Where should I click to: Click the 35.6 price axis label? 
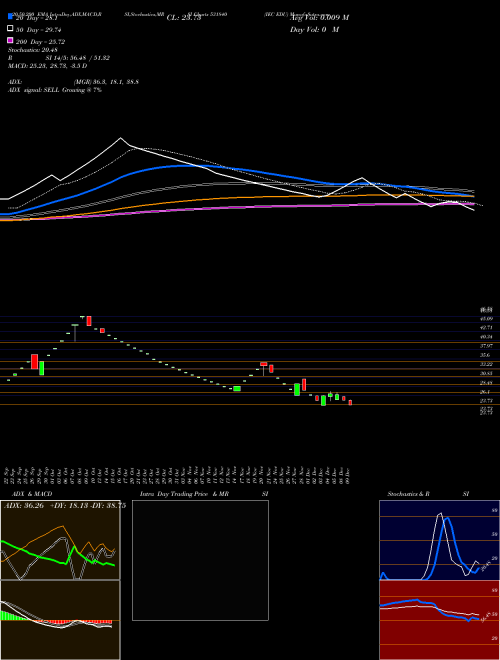tap(485, 355)
